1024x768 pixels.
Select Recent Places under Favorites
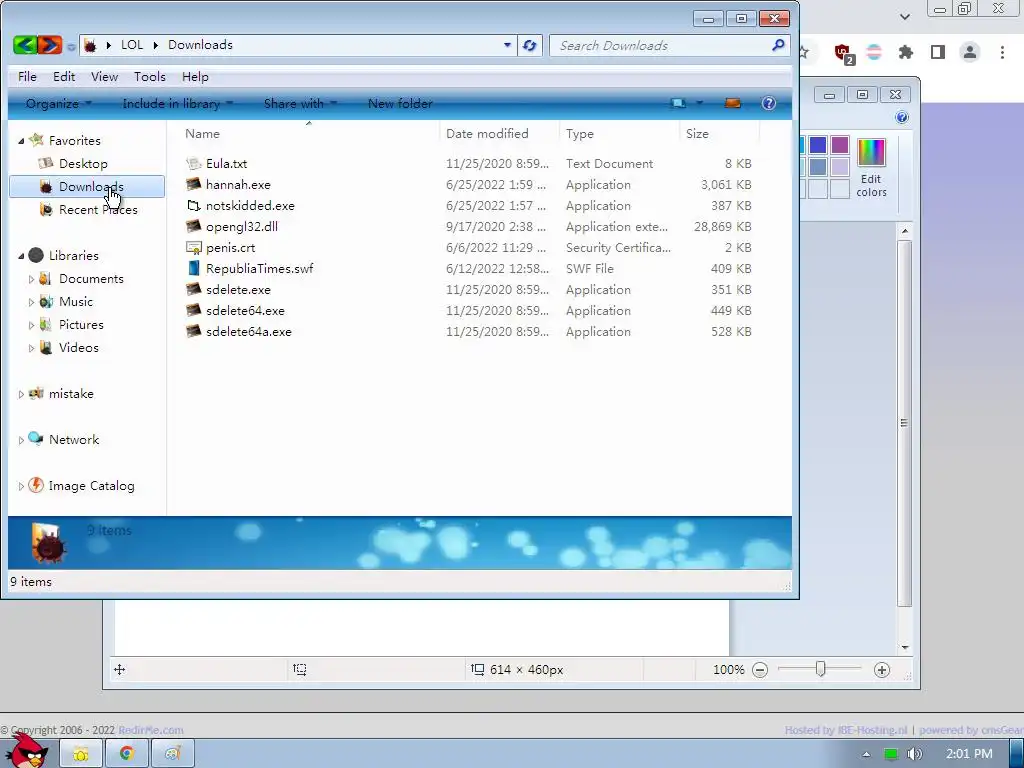[98, 210]
